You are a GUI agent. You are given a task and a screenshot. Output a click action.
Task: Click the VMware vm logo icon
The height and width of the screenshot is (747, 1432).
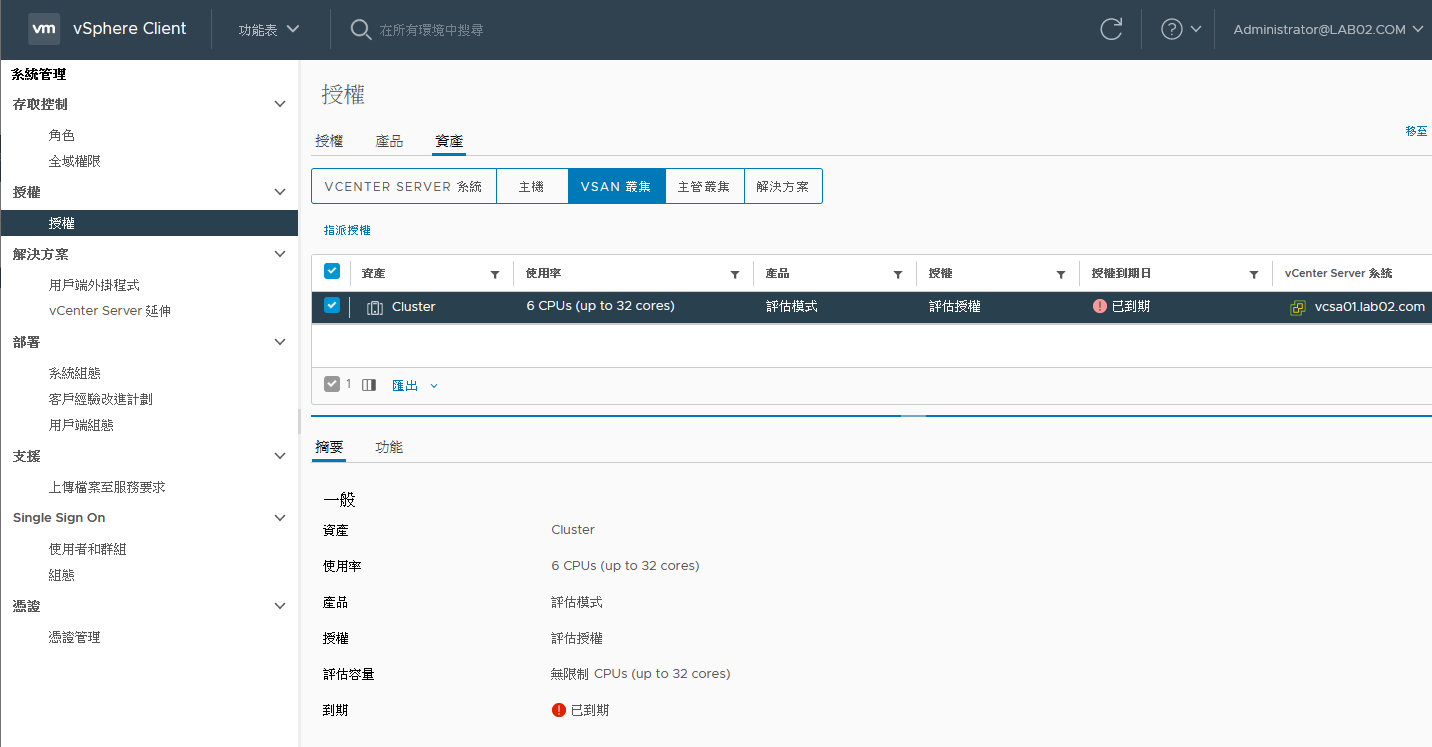point(43,29)
